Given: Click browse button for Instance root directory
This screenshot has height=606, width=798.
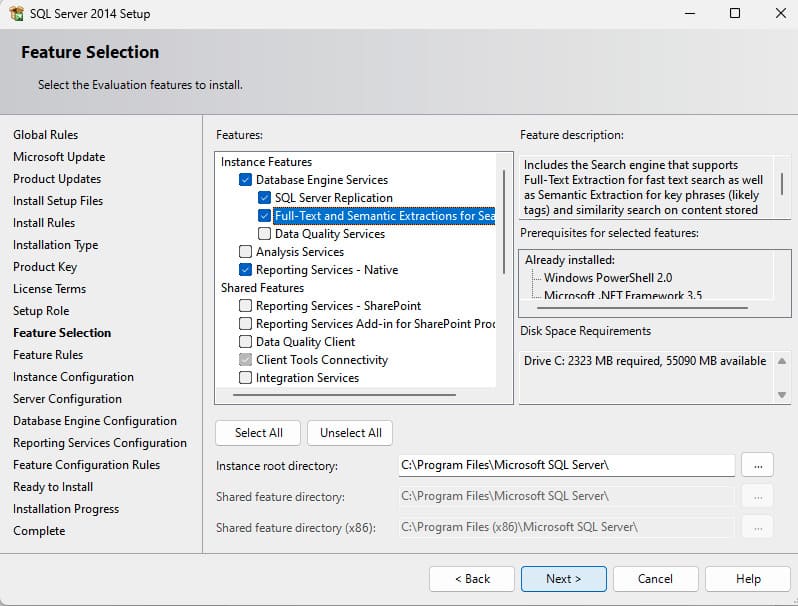Looking at the screenshot, I should [x=758, y=465].
